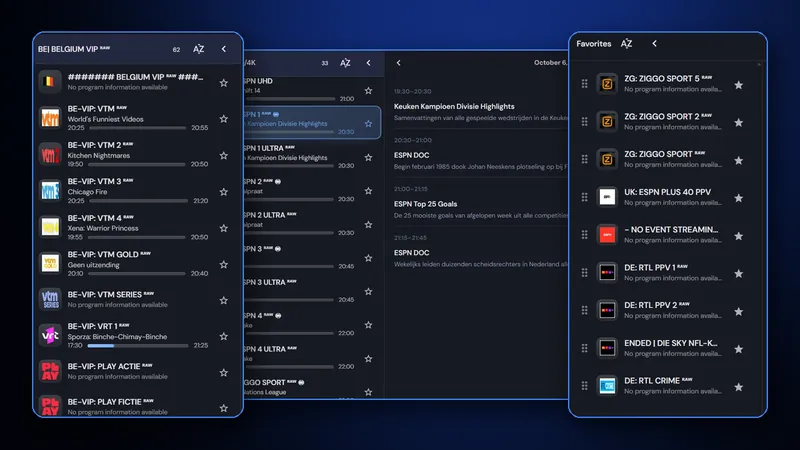This screenshot has height=450, width=800.
Task: Open the DE: RTL CRIME channel logo
Action: (x=607, y=386)
